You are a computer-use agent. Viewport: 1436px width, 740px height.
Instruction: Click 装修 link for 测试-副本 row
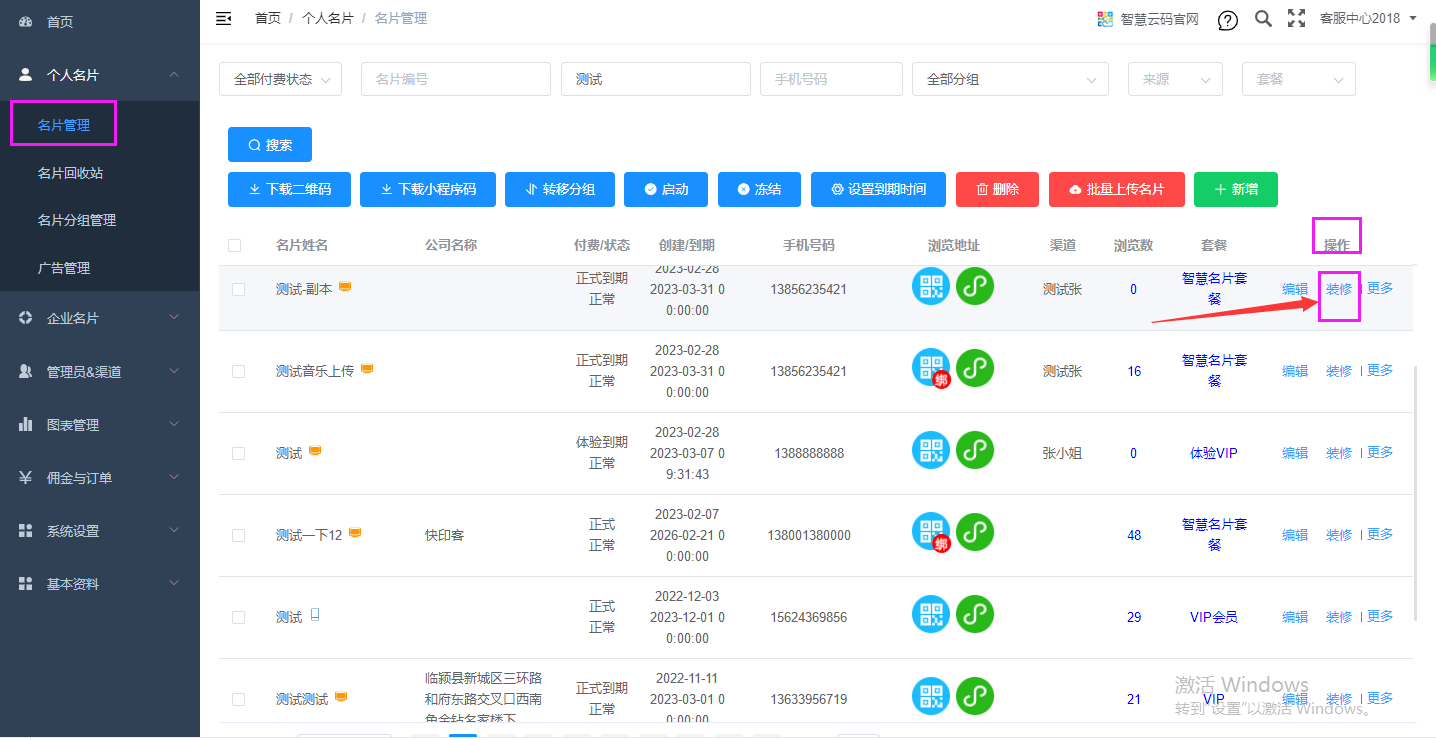click(1338, 289)
